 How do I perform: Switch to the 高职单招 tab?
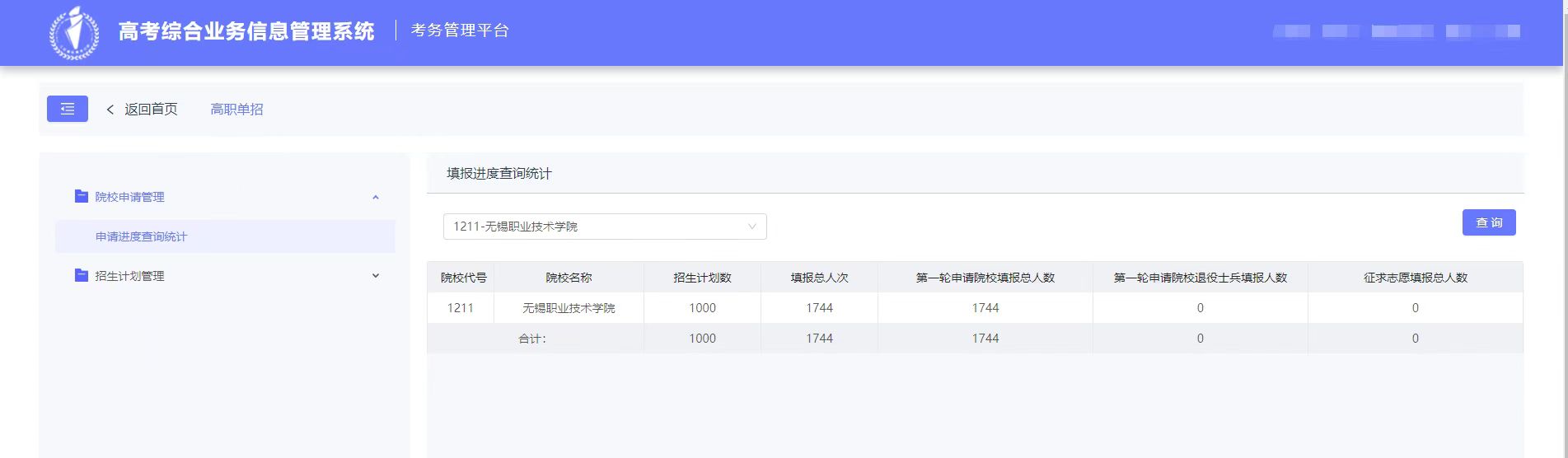tap(236, 110)
